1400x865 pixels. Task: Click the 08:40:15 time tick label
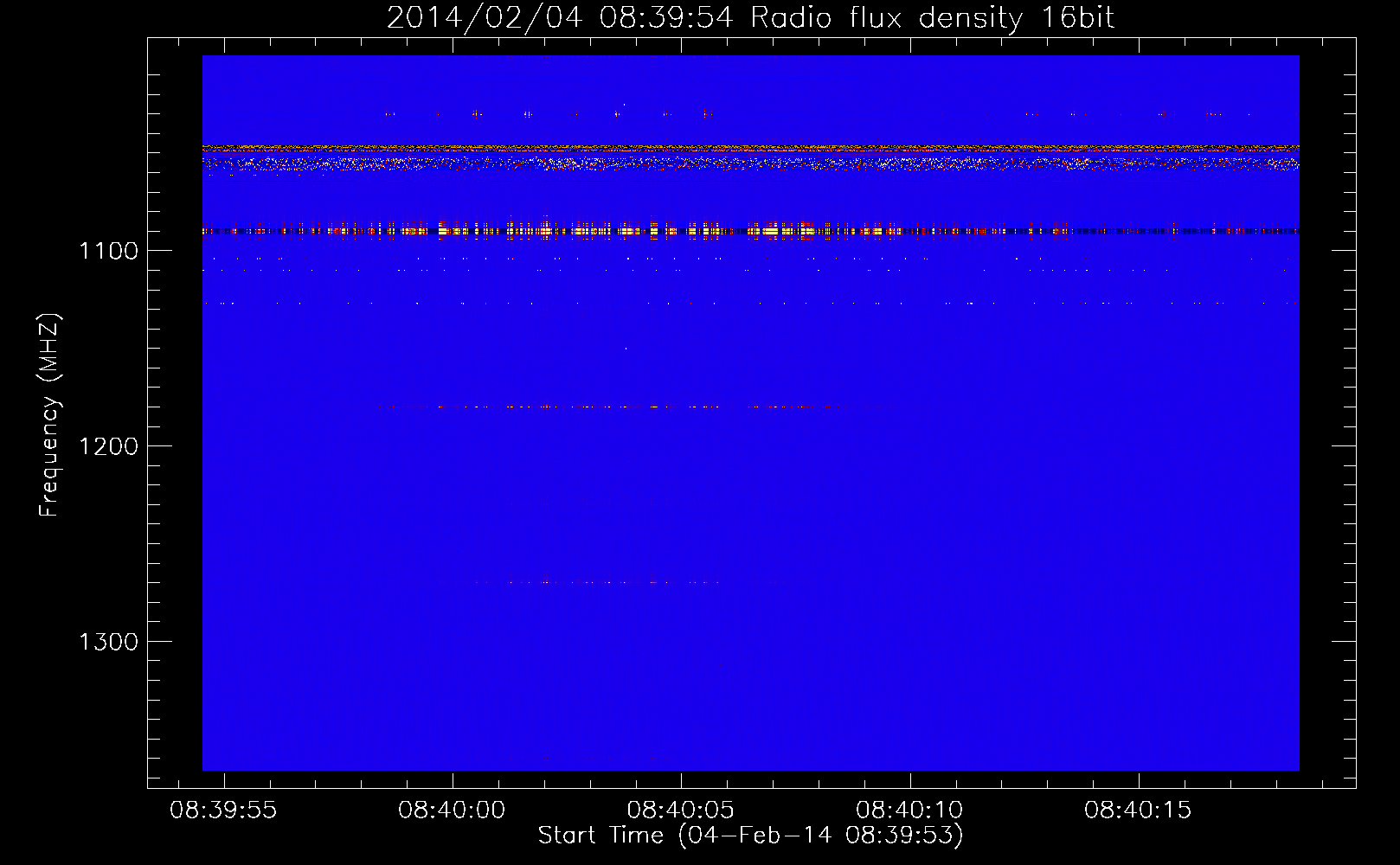pyautogui.click(x=1138, y=811)
